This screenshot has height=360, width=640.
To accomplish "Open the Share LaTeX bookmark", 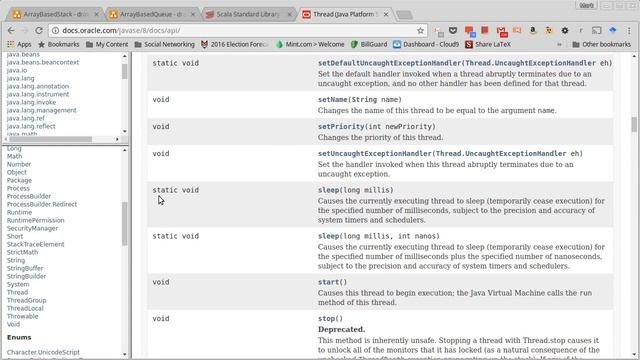I will point(488,44).
